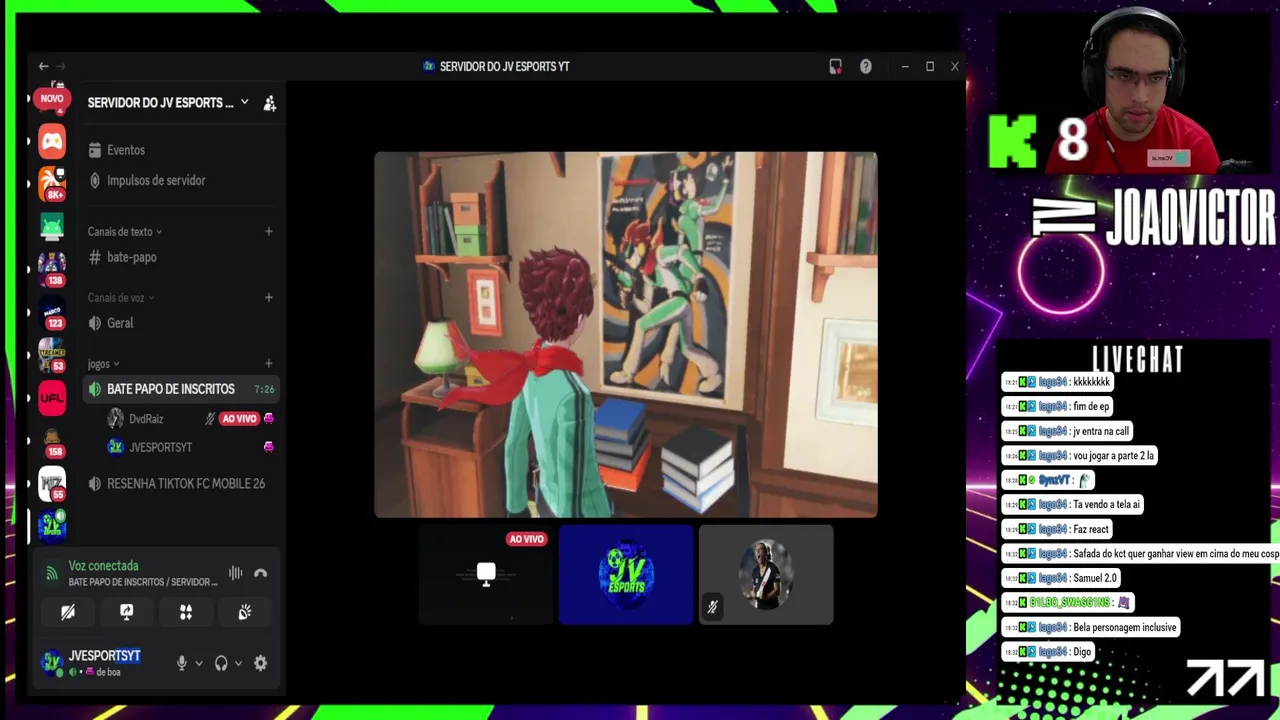Open microphone input options chevron
The width and height of the screenshot is (1280, 720).
click(x=198, y=663)
